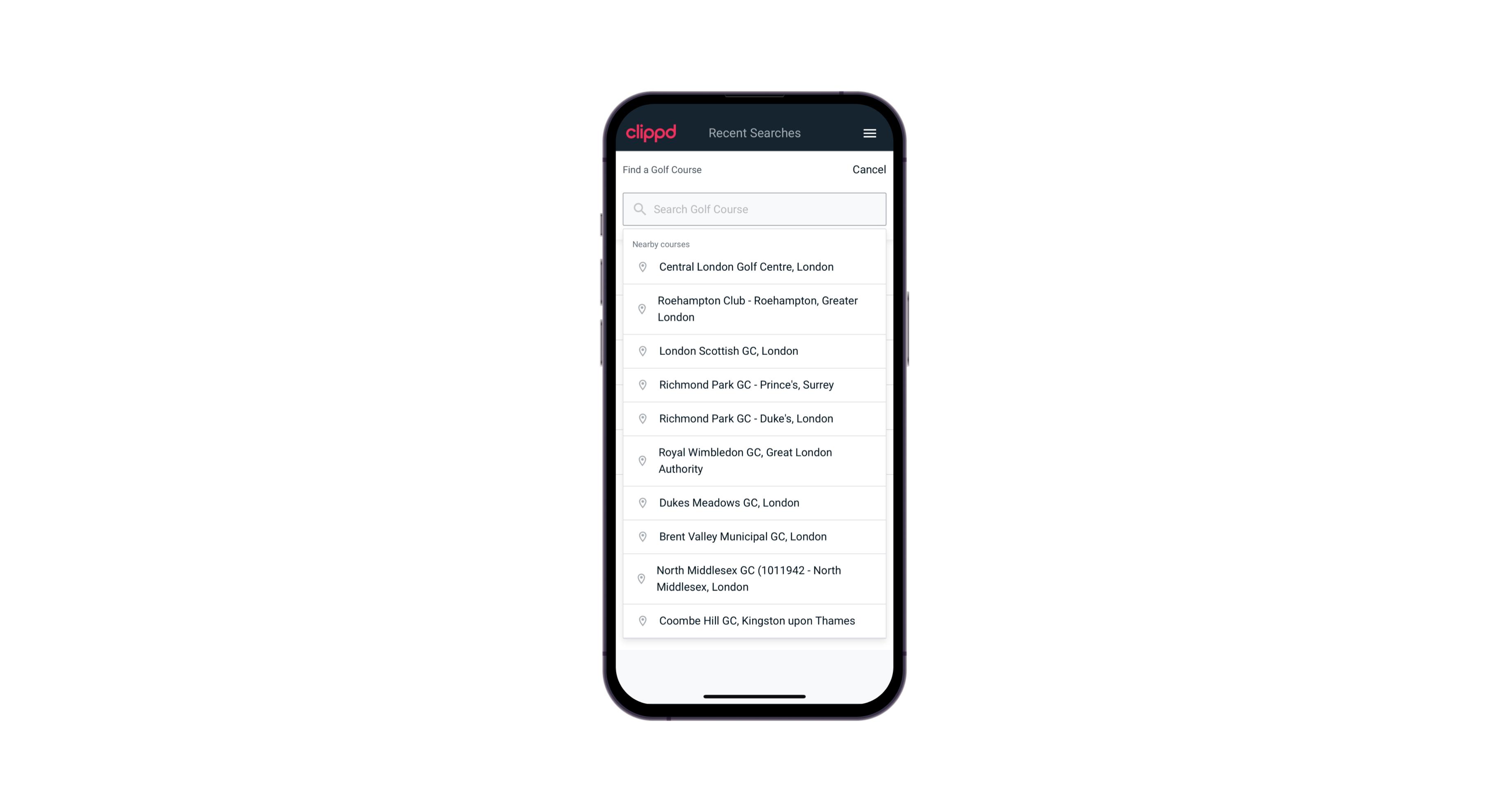1510x812 pixels.
Task: Select Roehampton Club Greater London entry
Action: [754, 309]
